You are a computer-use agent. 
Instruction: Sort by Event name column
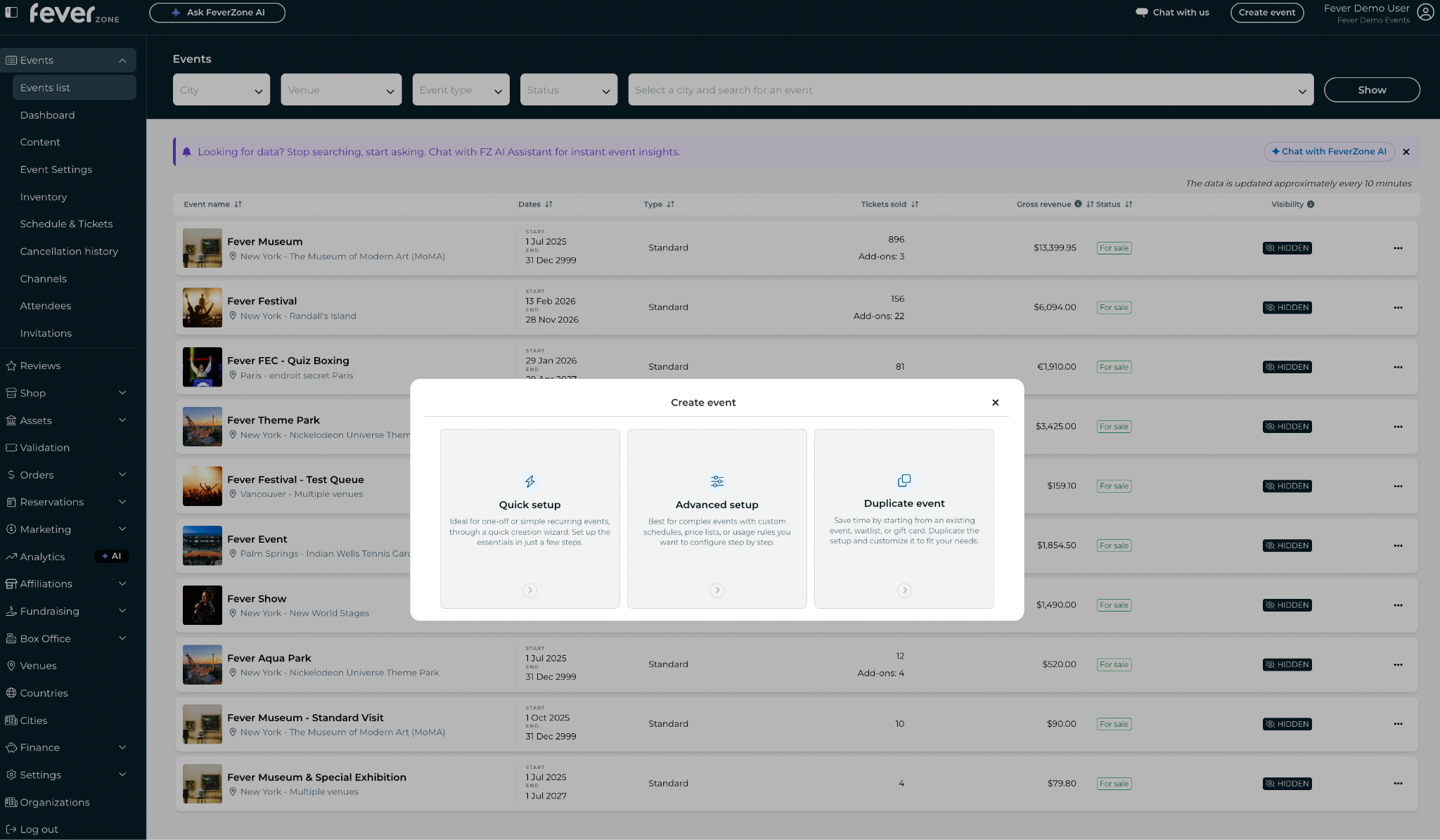[x=238, y=205]
